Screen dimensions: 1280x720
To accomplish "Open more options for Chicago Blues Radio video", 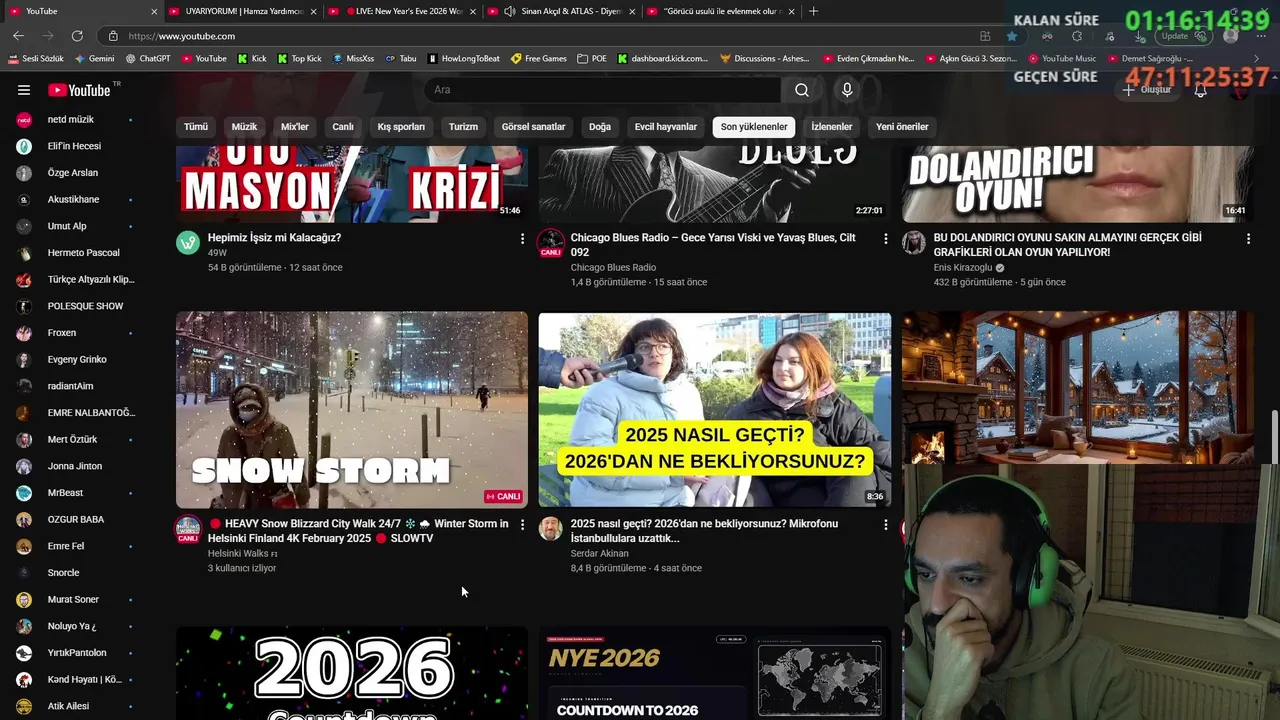I will 885,239.
